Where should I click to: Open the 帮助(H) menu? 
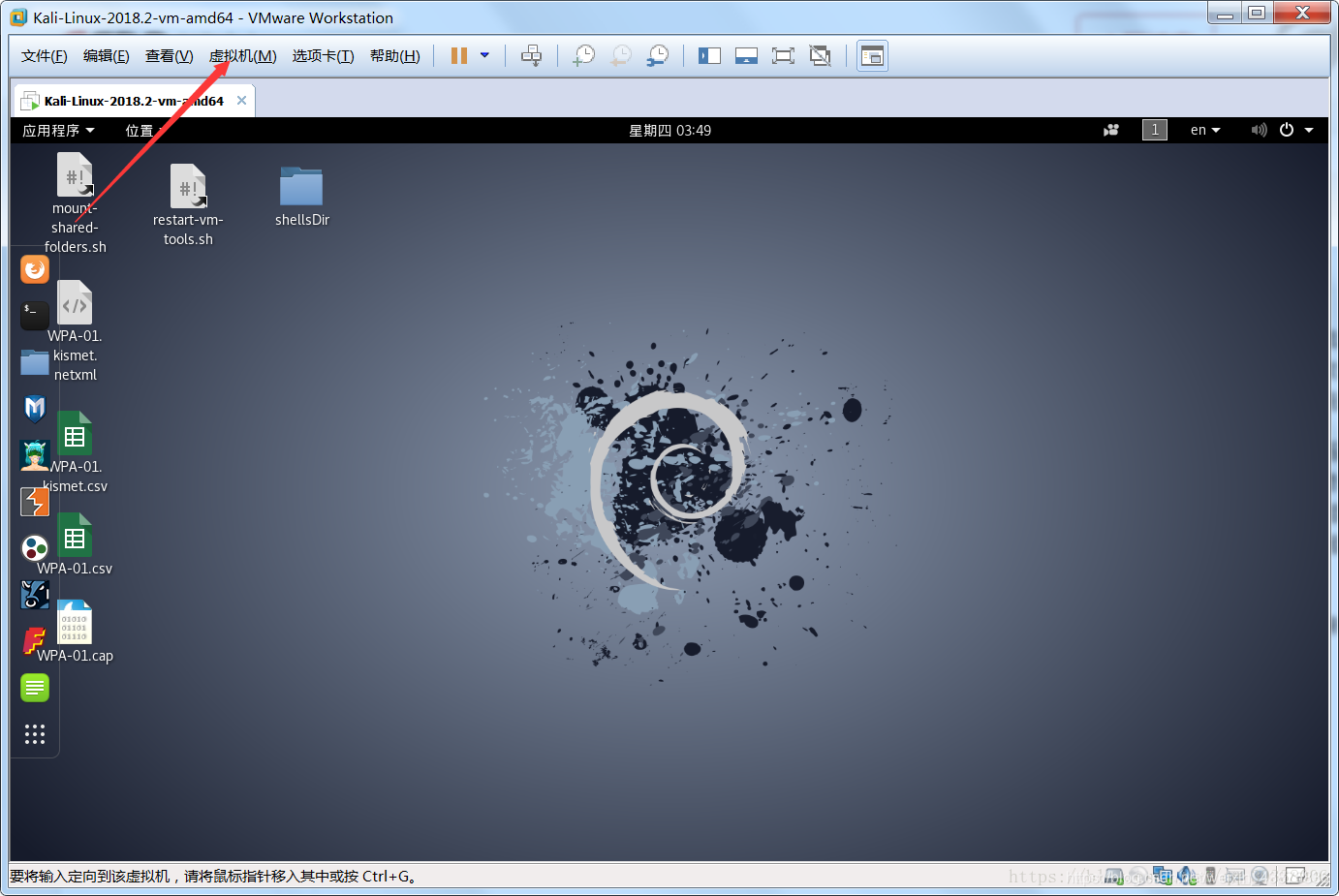pyautogui.click(x=395, y=56)
